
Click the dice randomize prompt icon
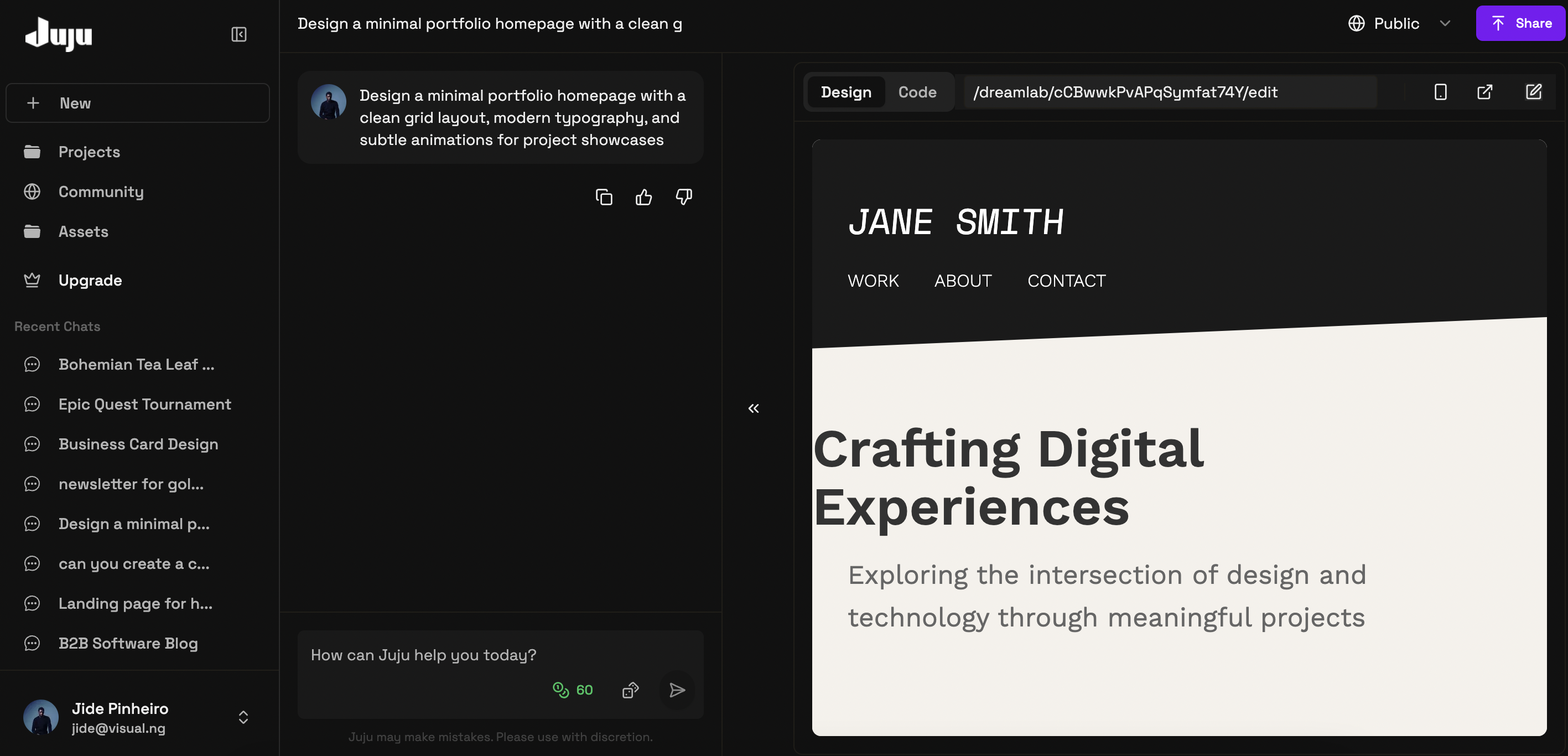tap(630, 690)
